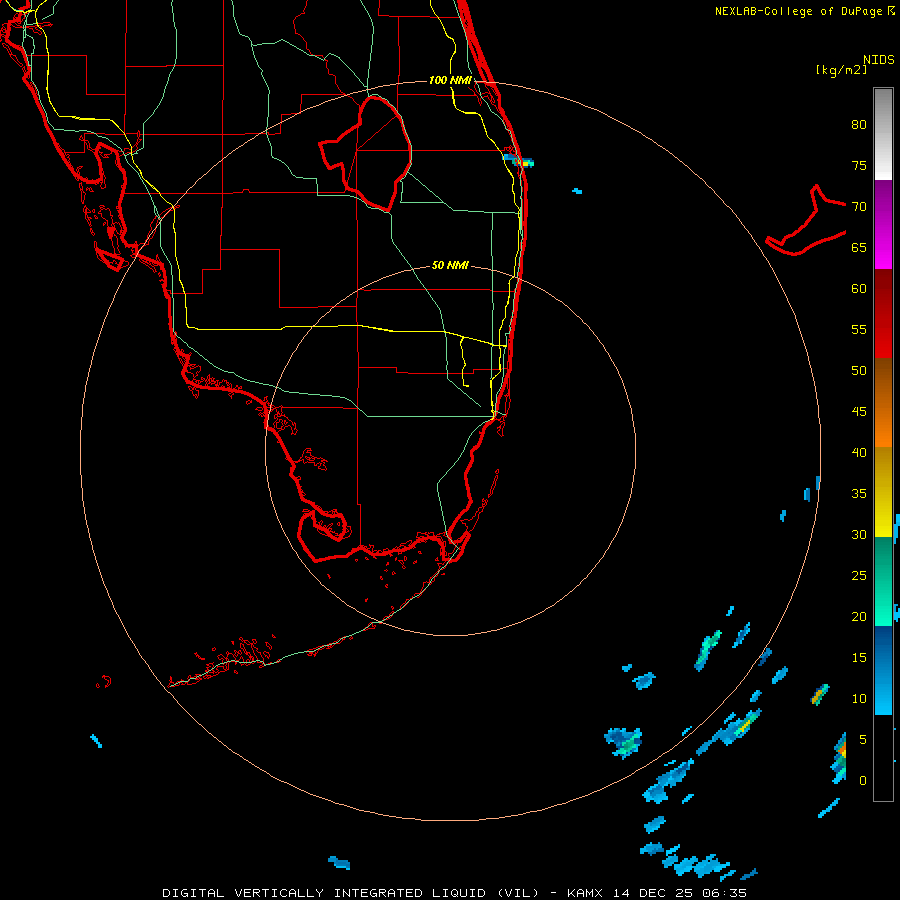Select the [kg/m2] units label

point(841,70)
